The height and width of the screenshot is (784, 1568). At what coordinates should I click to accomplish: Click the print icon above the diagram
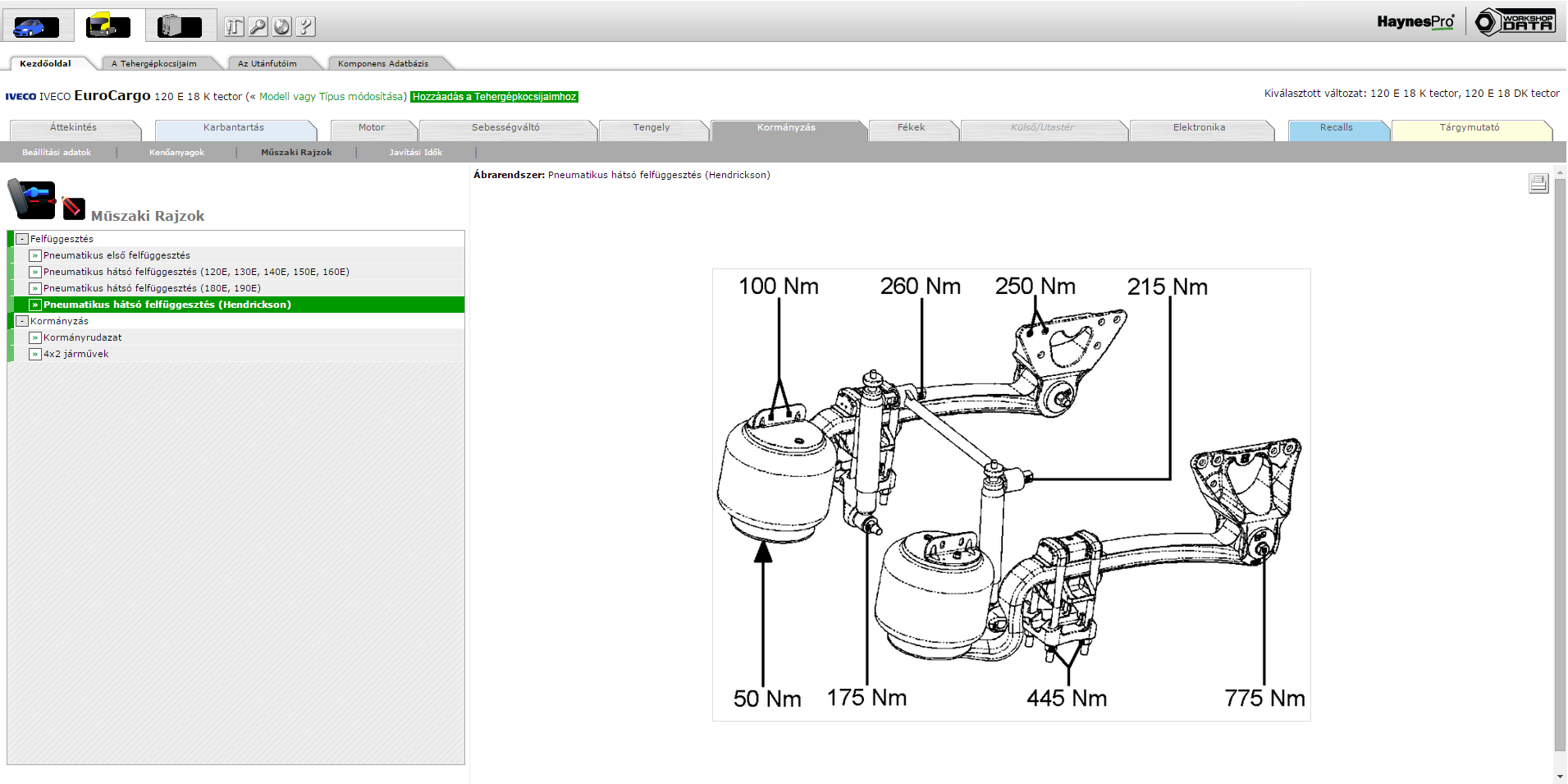coord(1538,184)
